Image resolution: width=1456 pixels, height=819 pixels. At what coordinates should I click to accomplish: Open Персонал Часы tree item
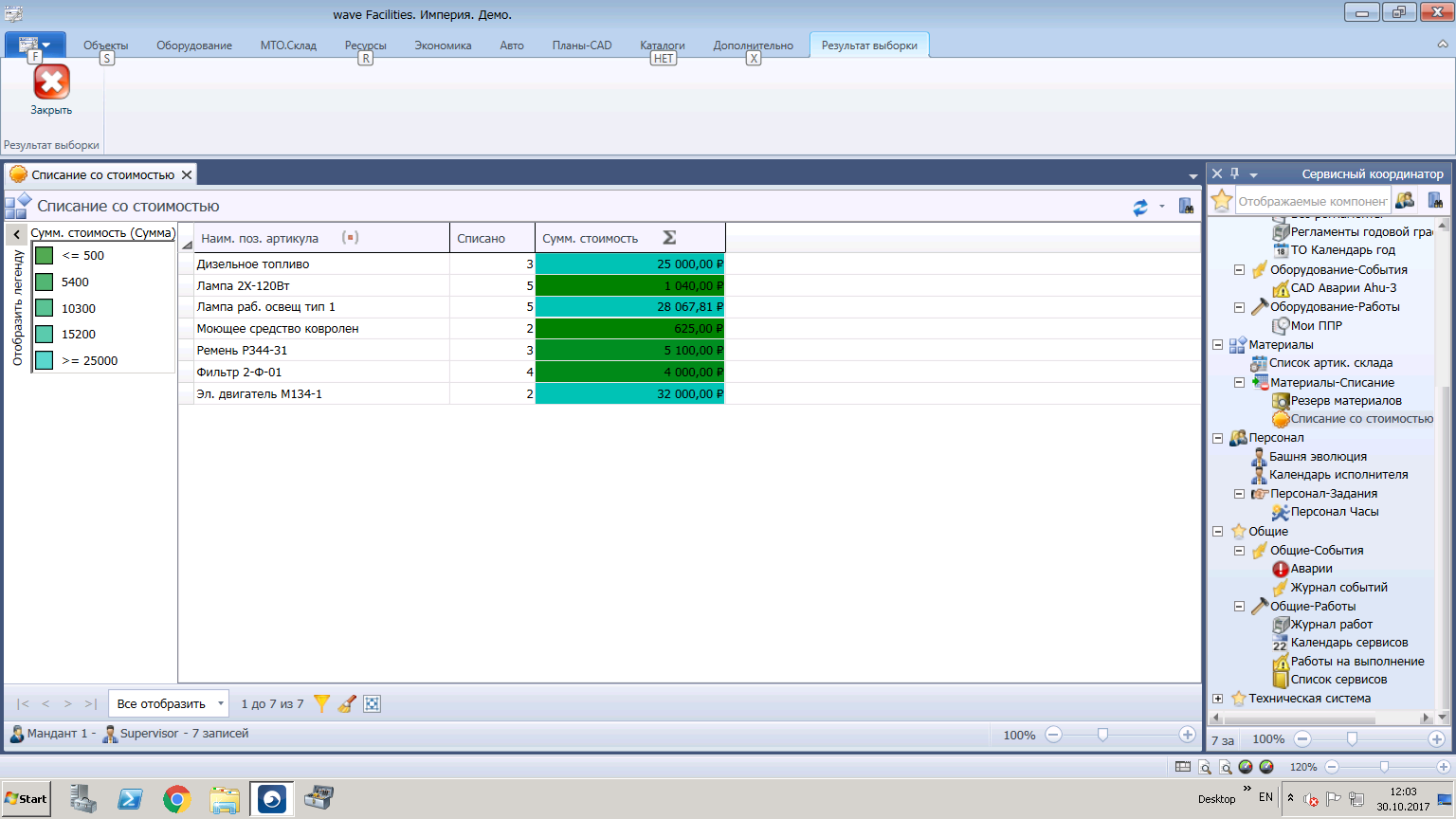[x=1335, y=512]
